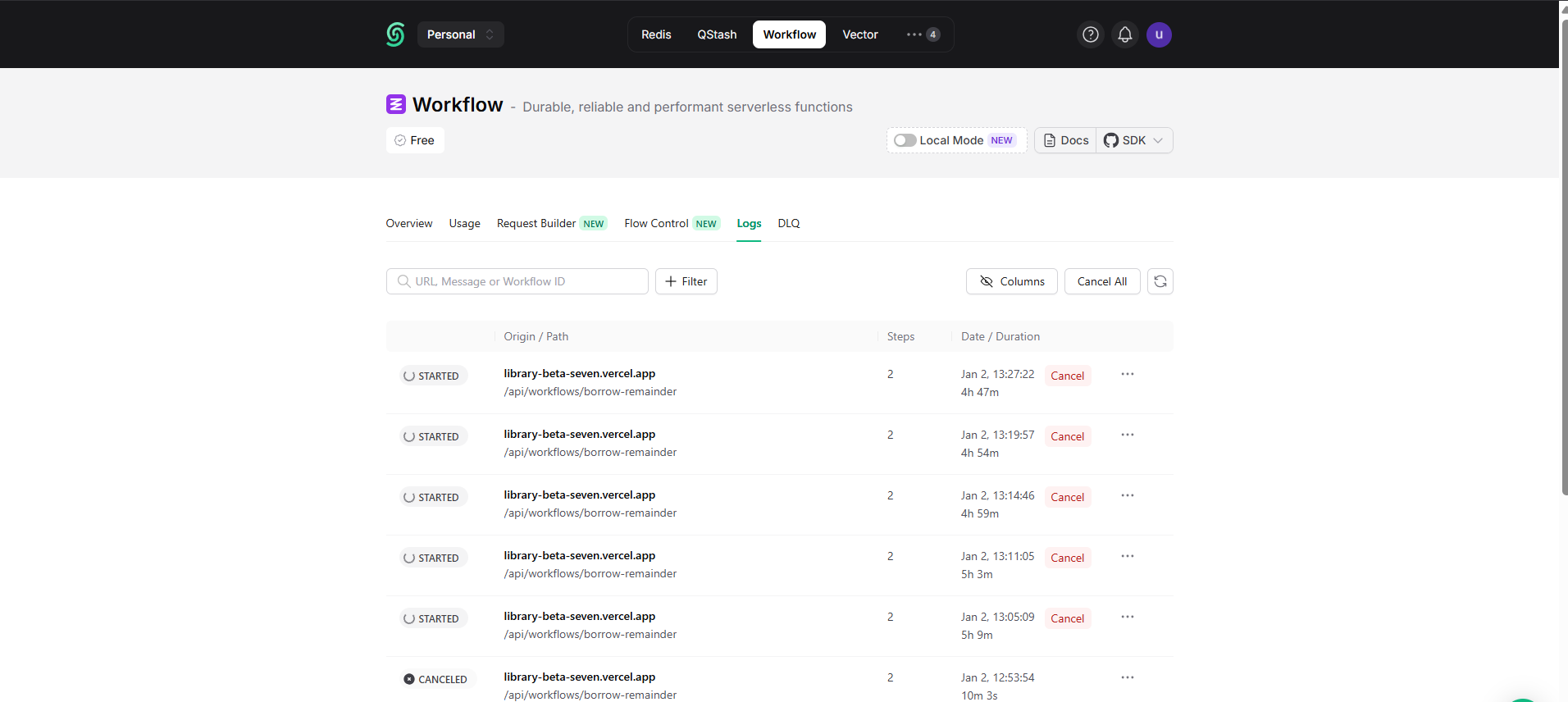The image size is (1568, 702).
Task: Click the '10m 3s' duration text
Action: 979,695
